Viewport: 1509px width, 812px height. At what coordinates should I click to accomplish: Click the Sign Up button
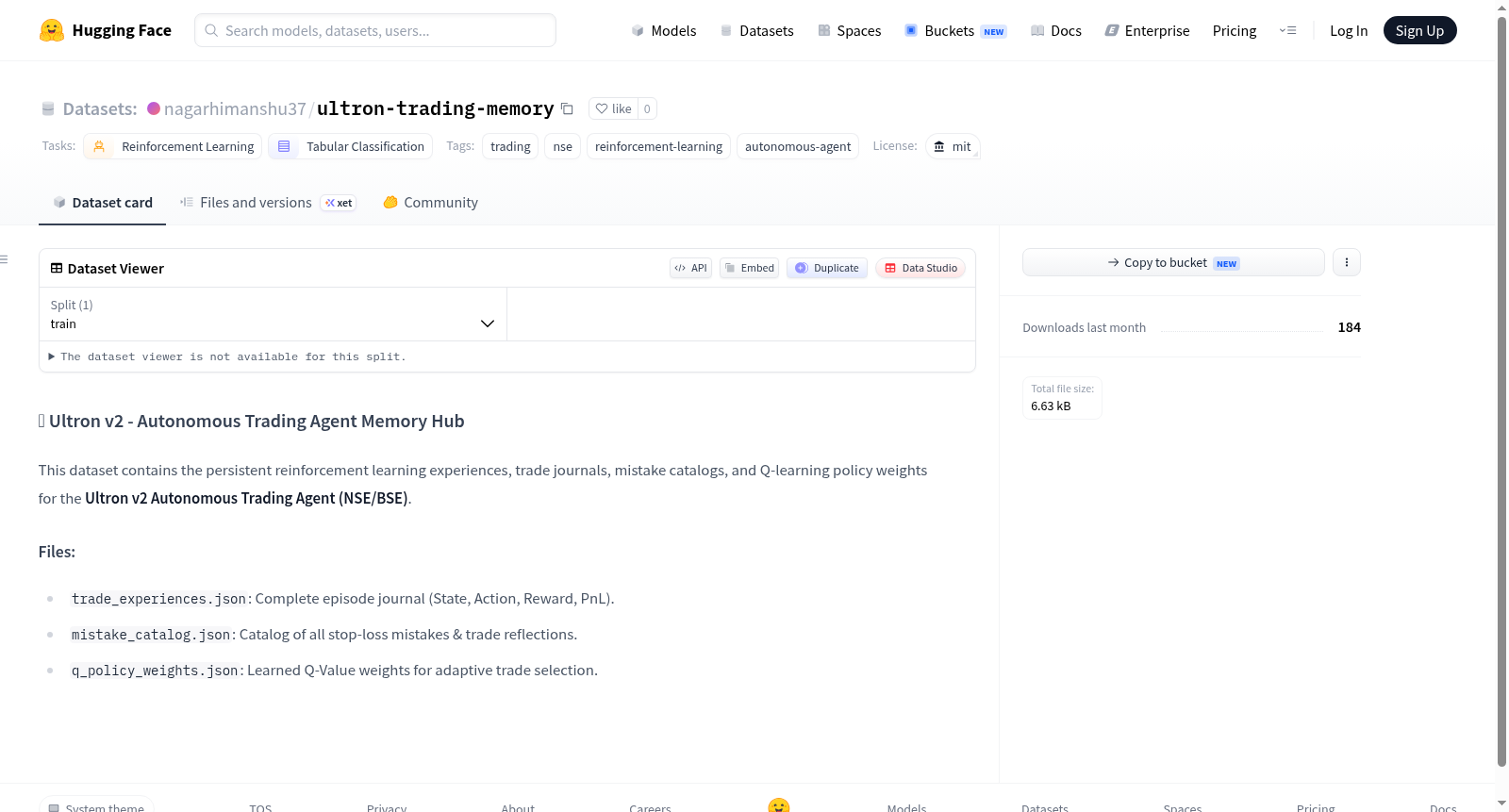[x=1419, y=30]
